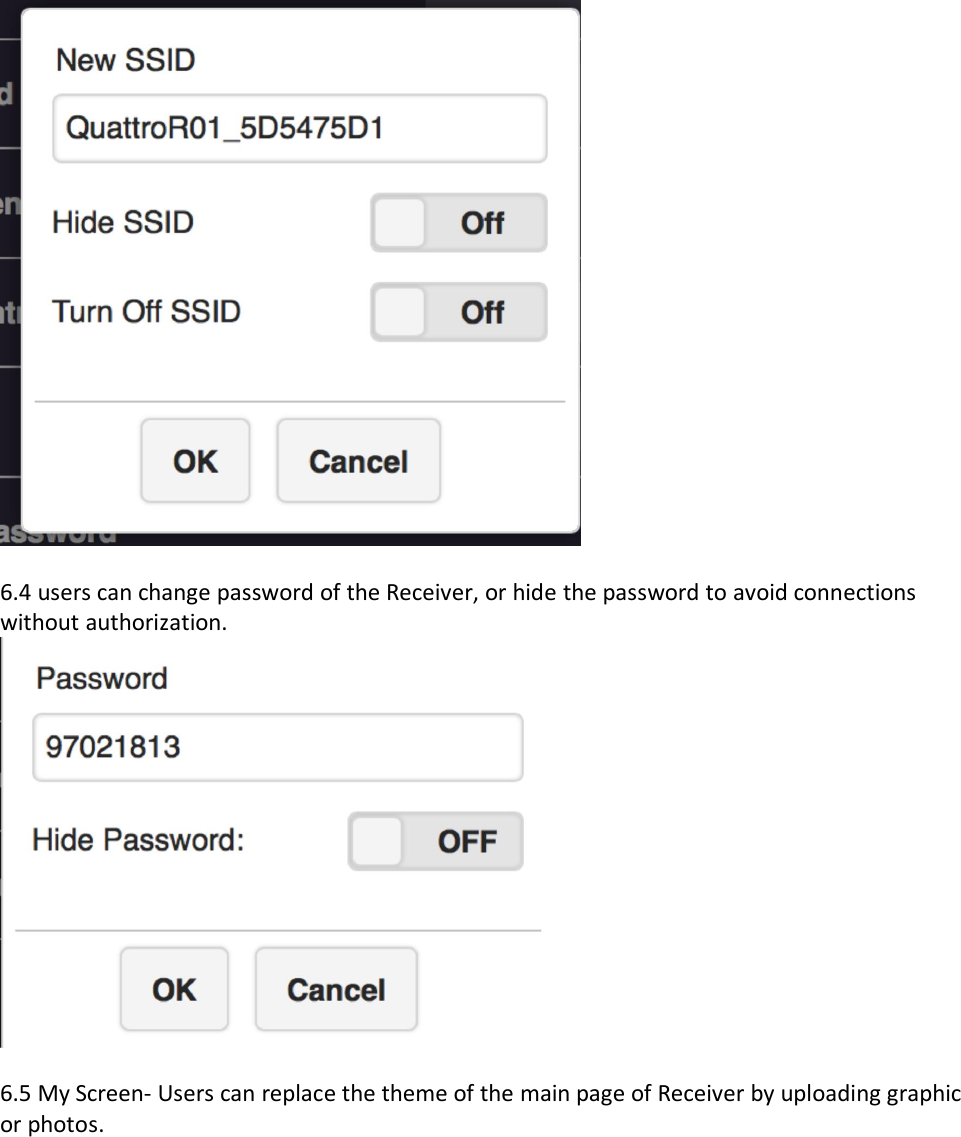Click the Hide SSID Off slider knob
Viewport: 961px width, 1137px height.
point(398,222)
